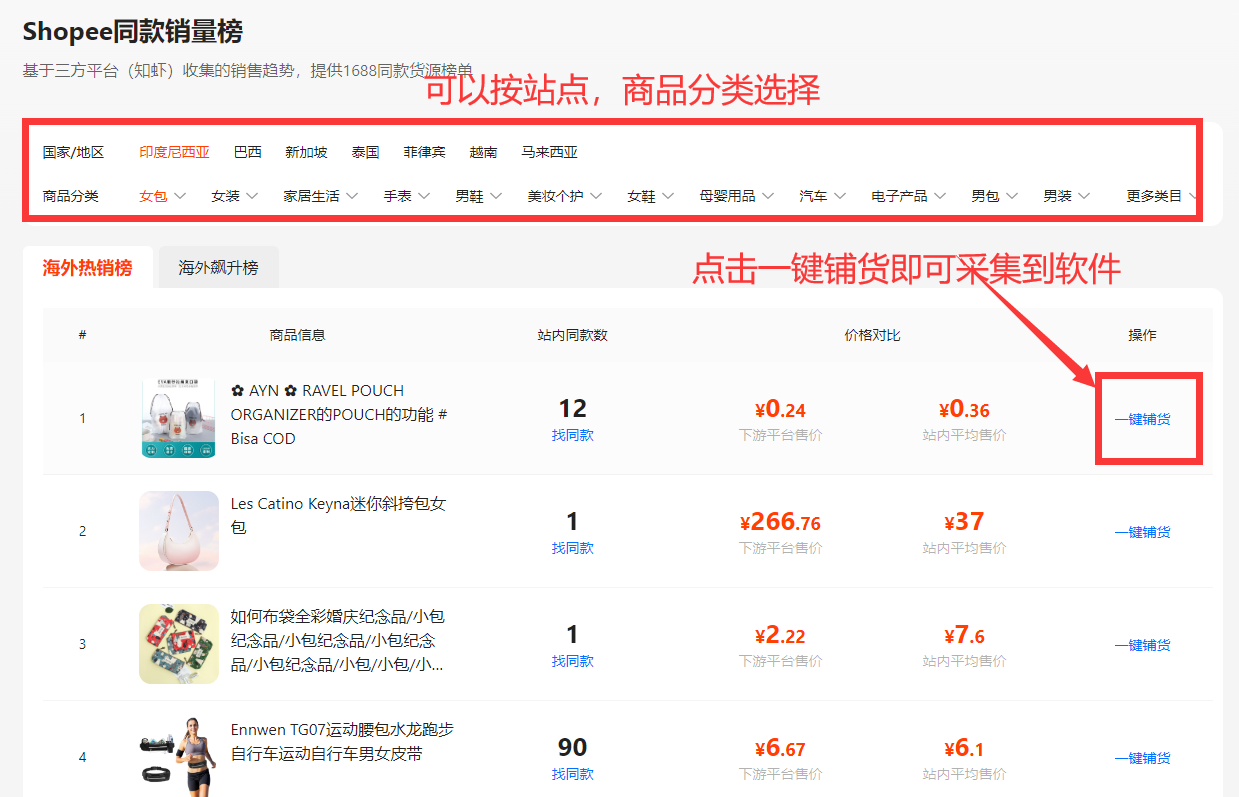1239x797 pixels.
Task: Filter by 泰国 site
Action: 365,152
